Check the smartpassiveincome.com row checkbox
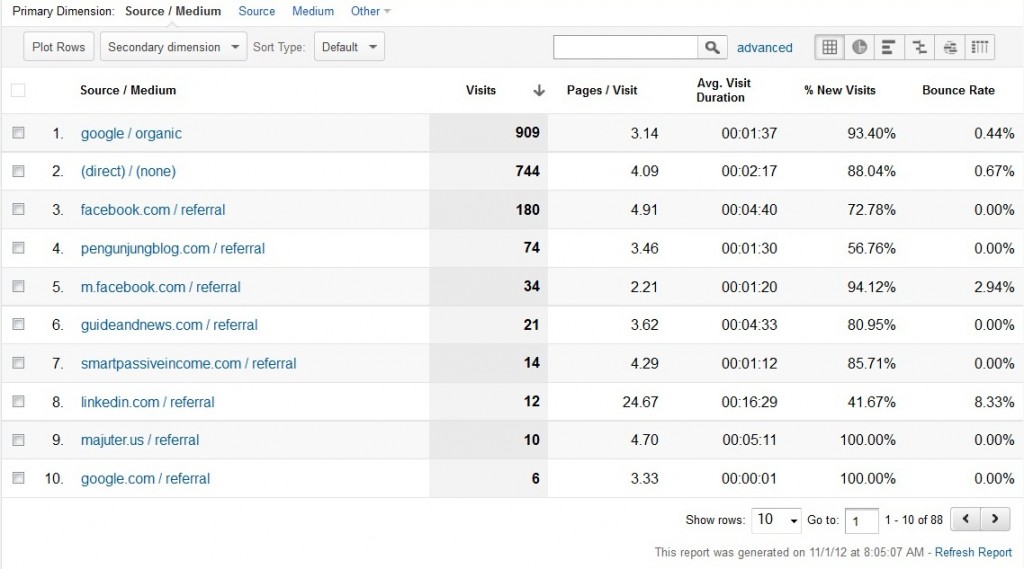Viewport: 1024px width, 569px height. point(18,363)
